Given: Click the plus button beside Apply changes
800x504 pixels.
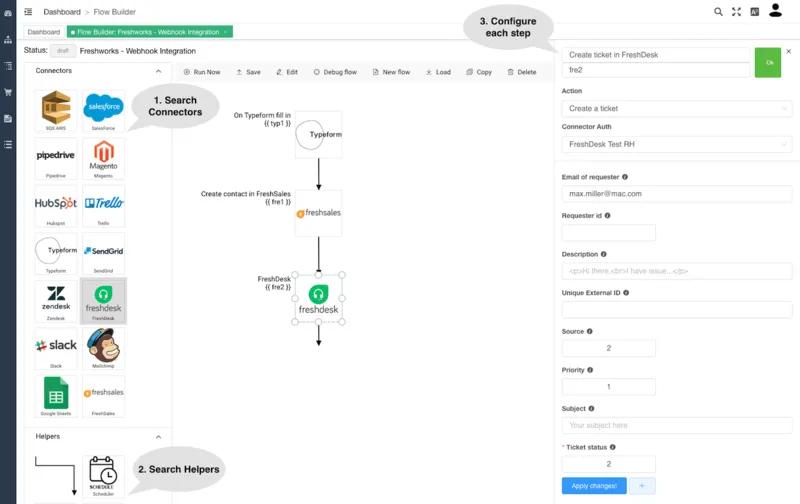Looking at the screenshot, I should click(x=642, y=486).
